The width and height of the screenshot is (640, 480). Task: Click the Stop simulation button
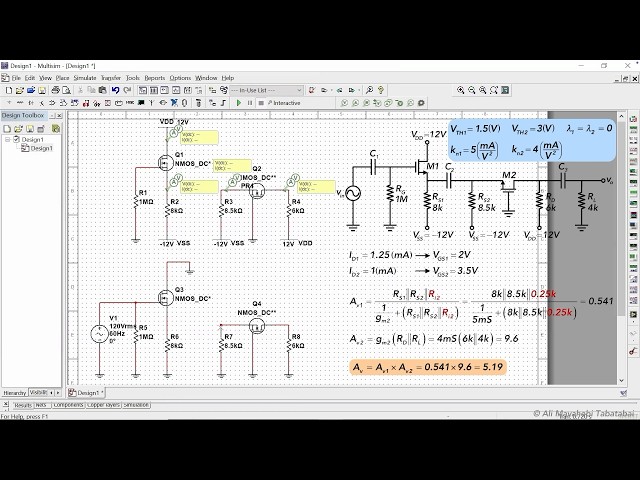[x=261, y=103]
